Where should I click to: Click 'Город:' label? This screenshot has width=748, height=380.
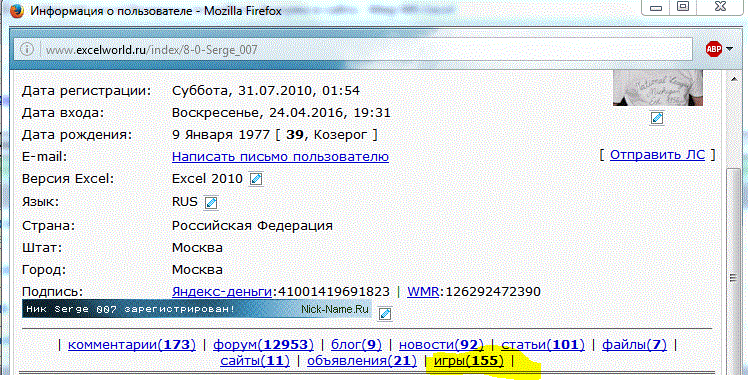point(44,270)
